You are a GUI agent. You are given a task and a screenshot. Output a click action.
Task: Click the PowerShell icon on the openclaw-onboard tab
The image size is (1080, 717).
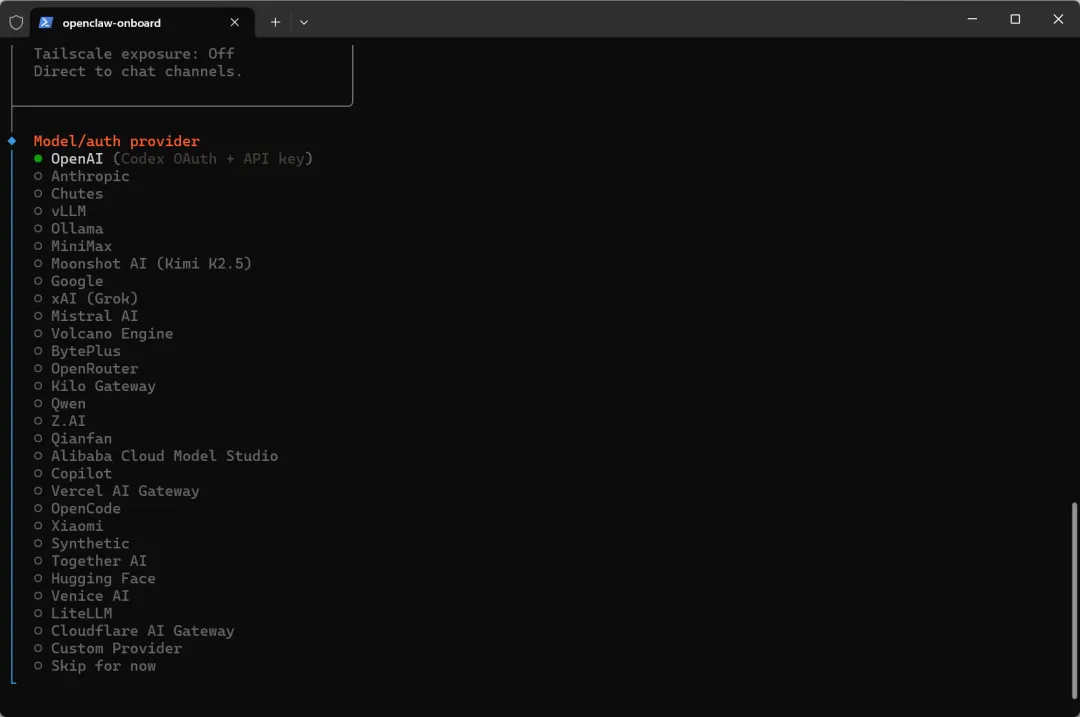coord(45,23)
